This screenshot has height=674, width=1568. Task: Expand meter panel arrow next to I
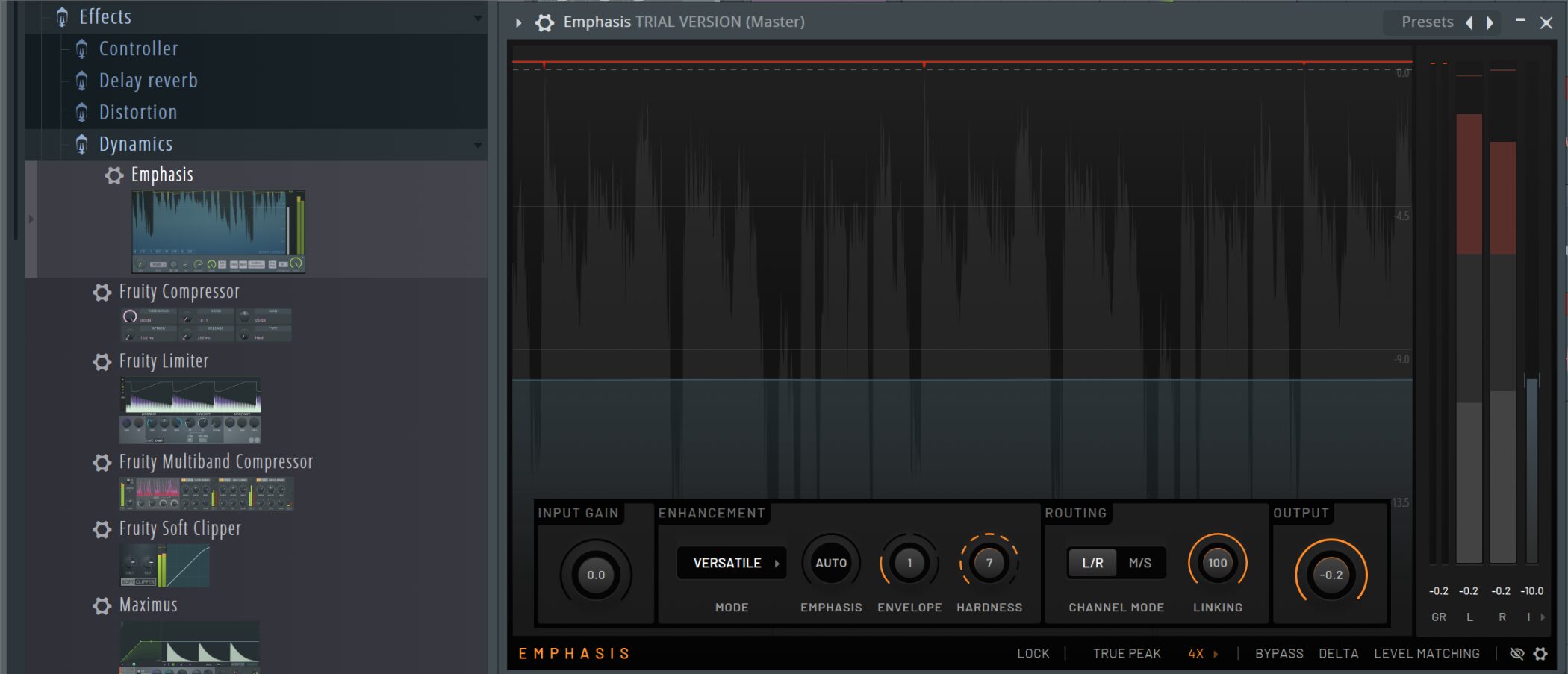(x=1543, y=617)
